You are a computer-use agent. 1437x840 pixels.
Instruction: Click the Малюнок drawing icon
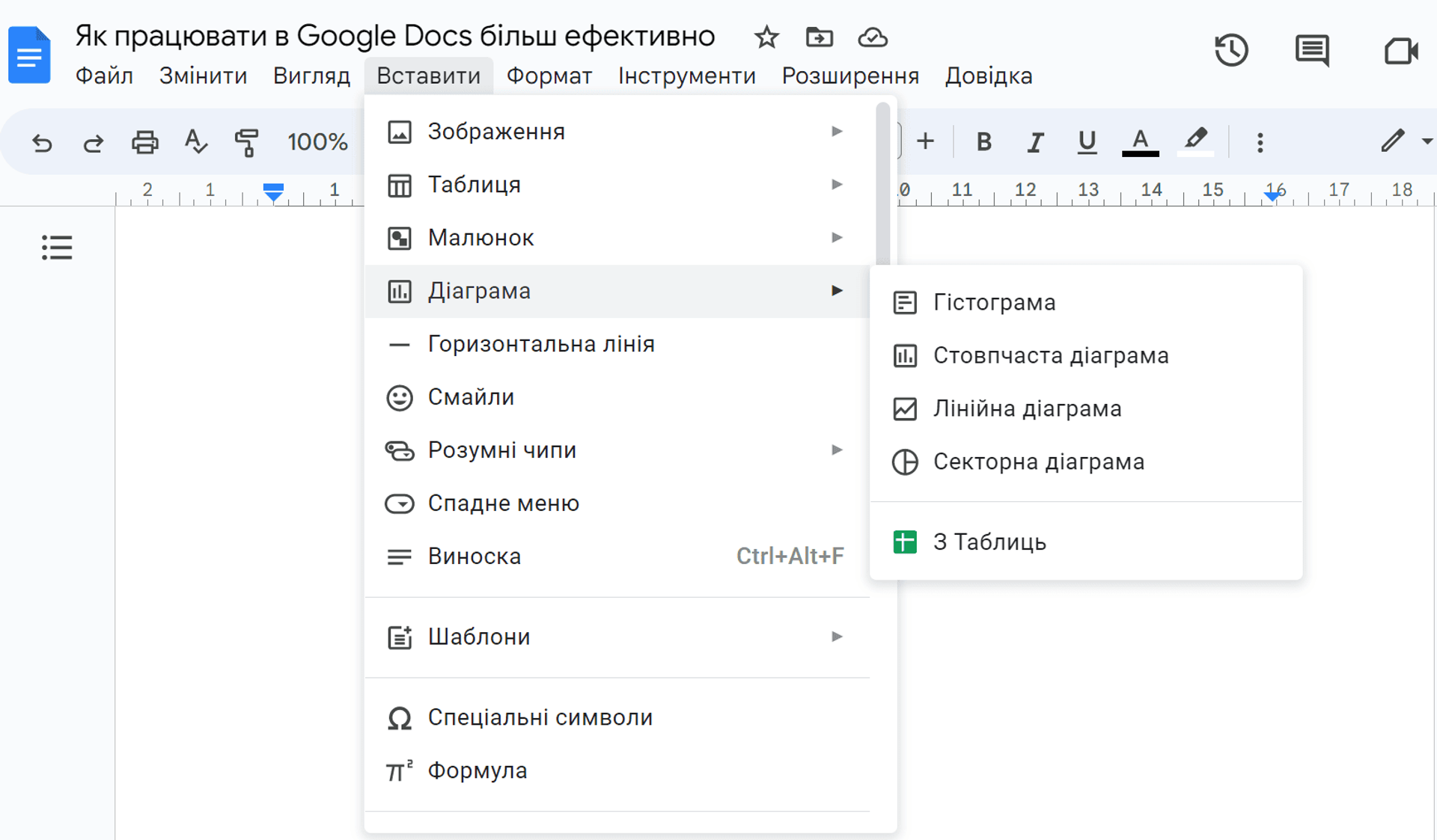pyautogui.click(x=399, y=238)
